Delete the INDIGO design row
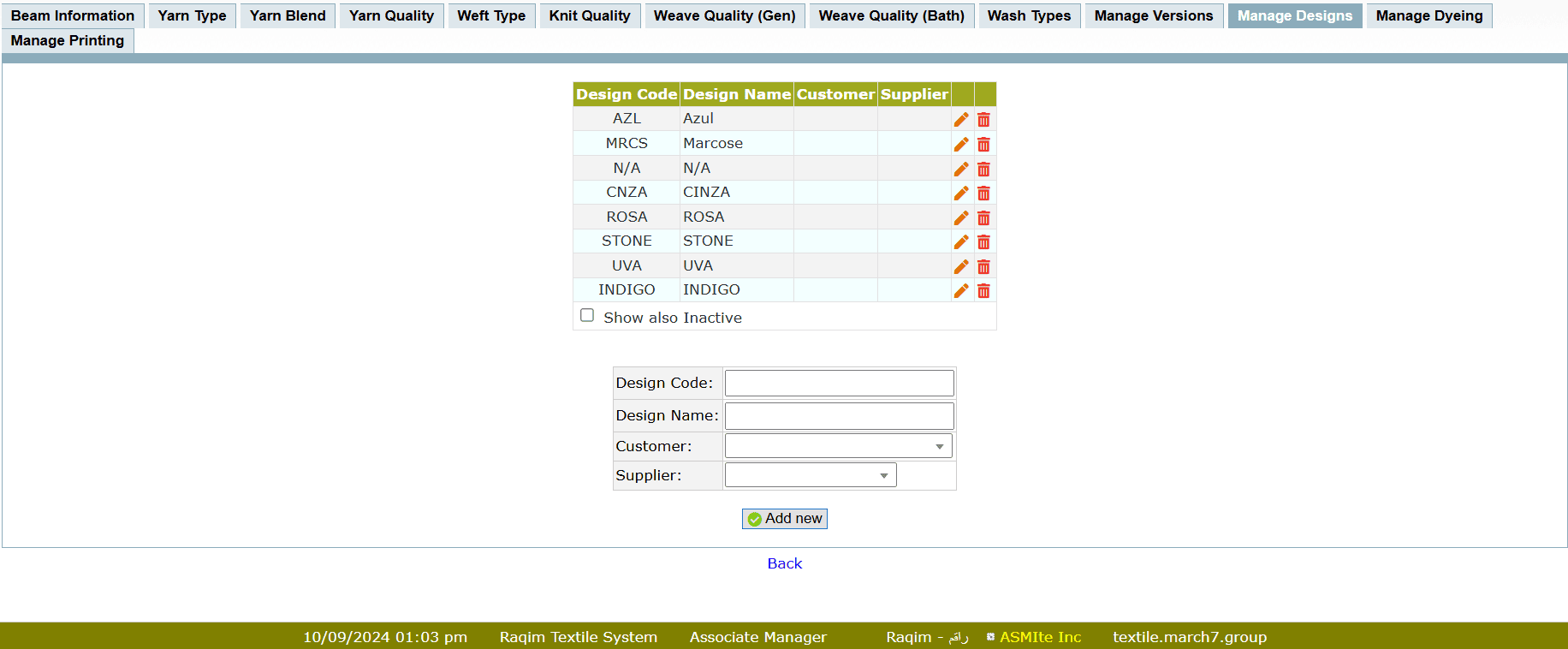Viewport: 1568px width, 649px height. coord(983,291)
